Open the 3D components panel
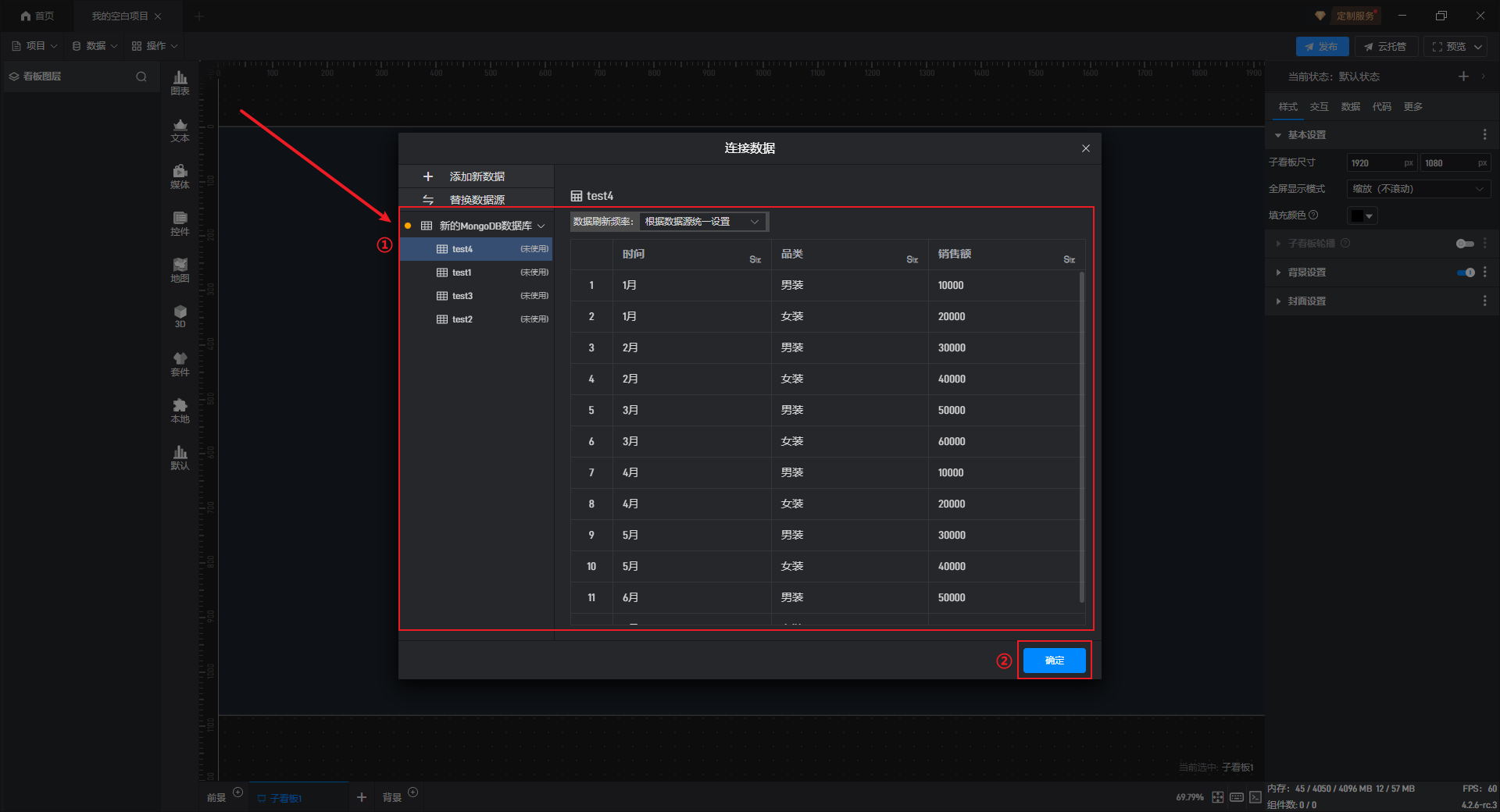1500x812 pixels. 180,316
